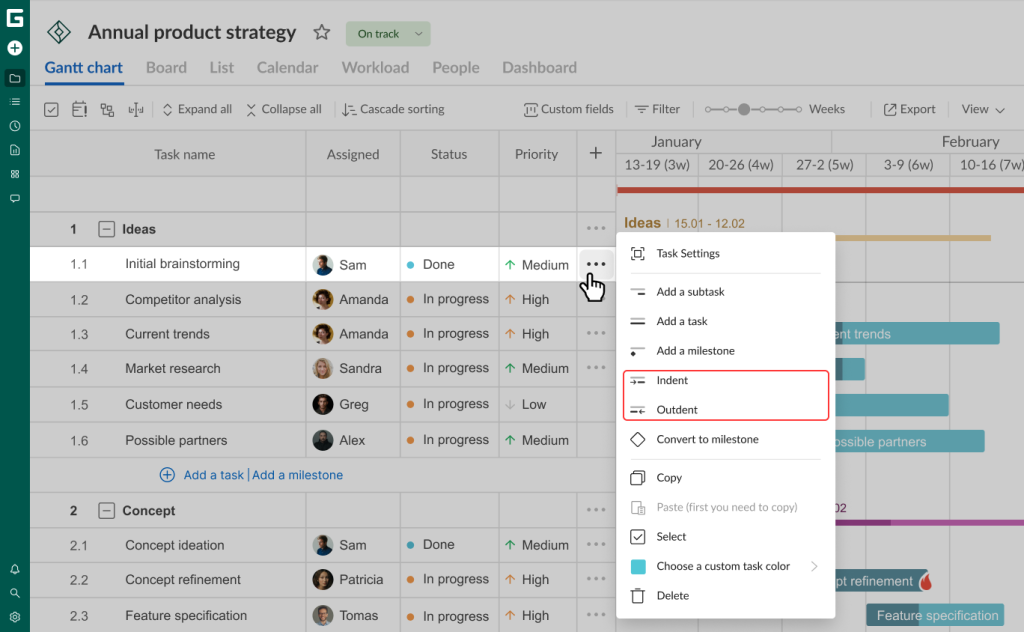Create new project with the plus icon
The image size is (1024, 632).
(x=14, y=47)
